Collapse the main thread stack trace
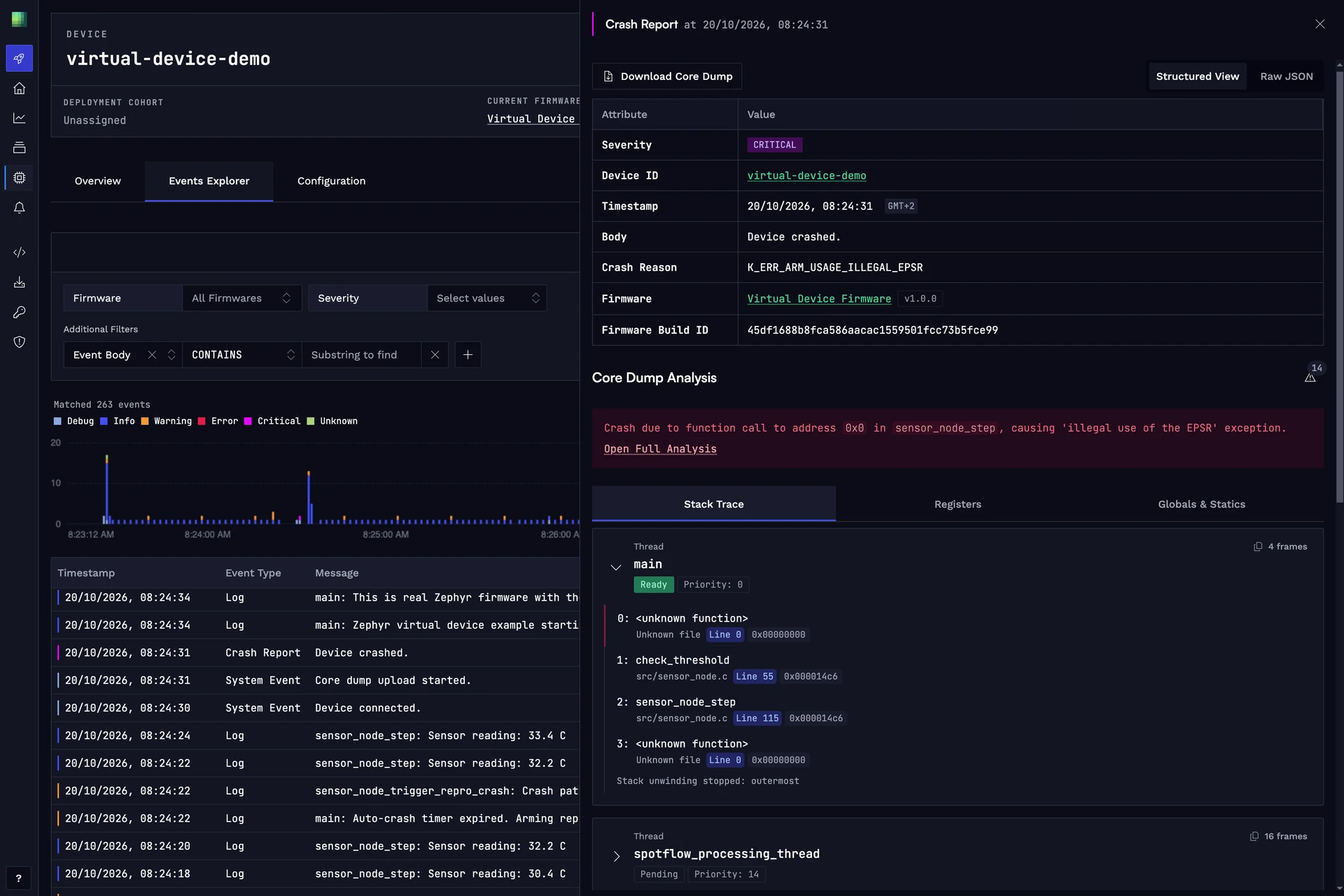The height and width of the screenshot is (896, 1344). click(616, 567)
